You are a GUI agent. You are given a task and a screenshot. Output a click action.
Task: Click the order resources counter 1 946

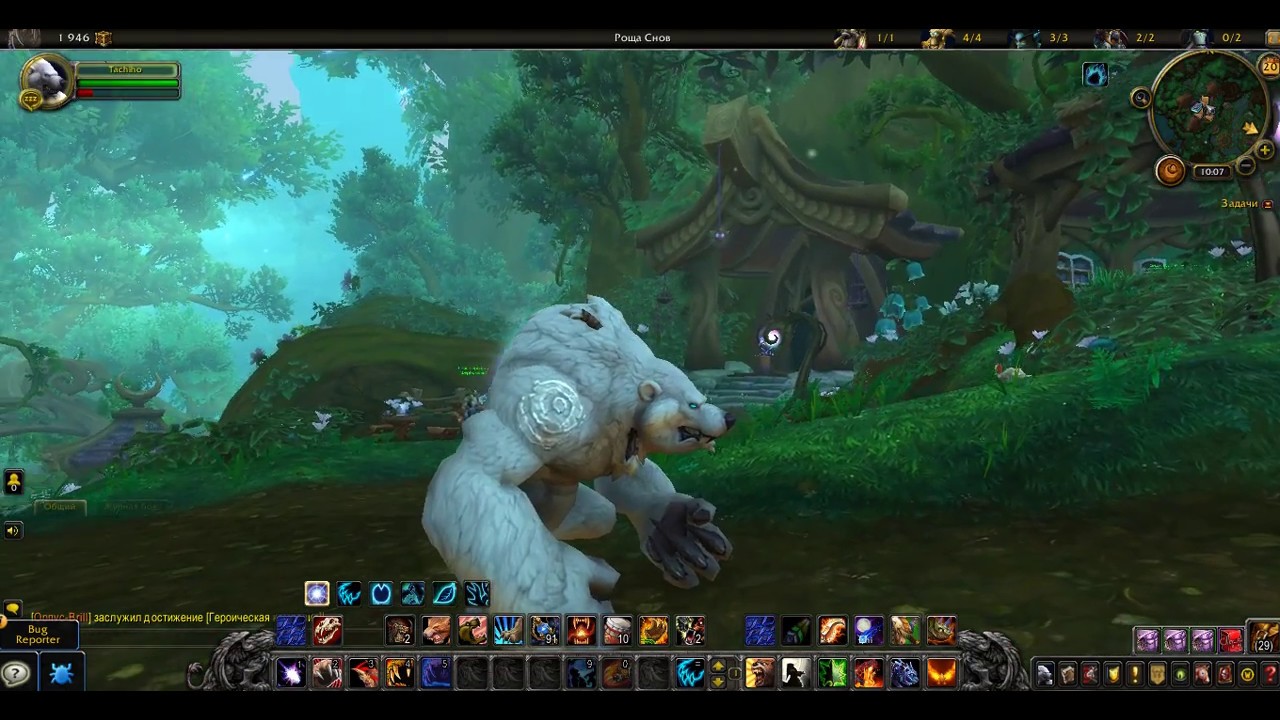pyautogui.click(x=84, y=38)
